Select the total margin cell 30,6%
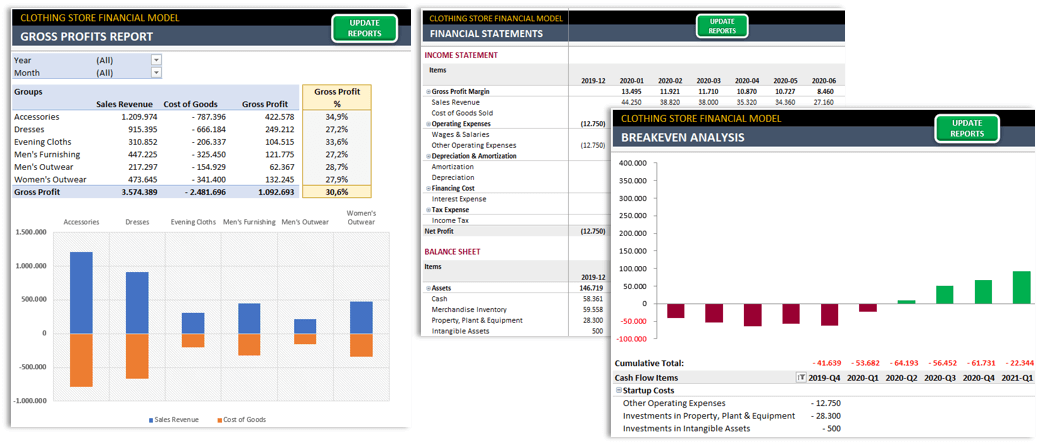The width and height of the screenshot is (1045, 443). pyautogui.click(x=337, y=193)
